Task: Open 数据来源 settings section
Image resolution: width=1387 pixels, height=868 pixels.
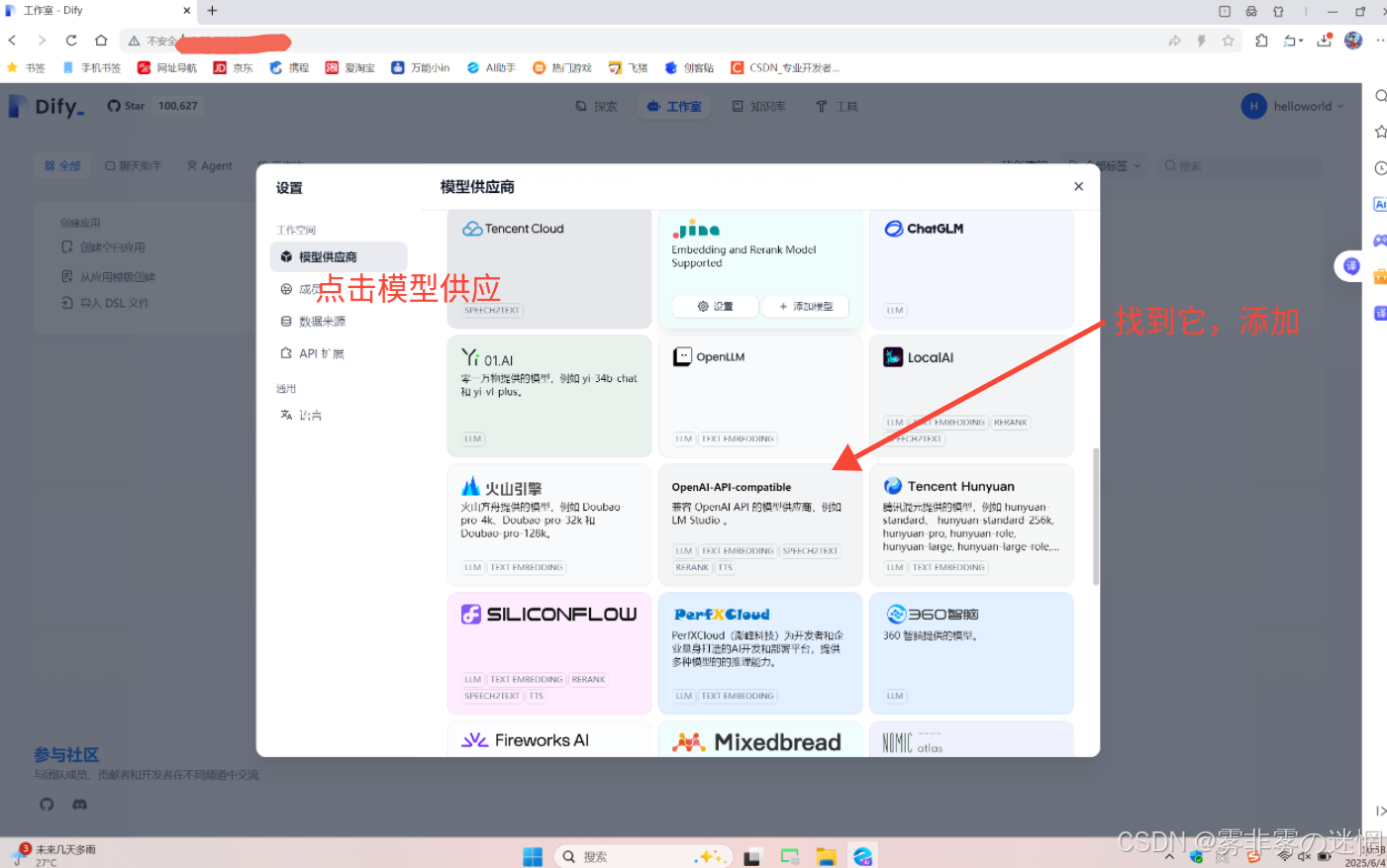Action: click(x=322, y=322)
